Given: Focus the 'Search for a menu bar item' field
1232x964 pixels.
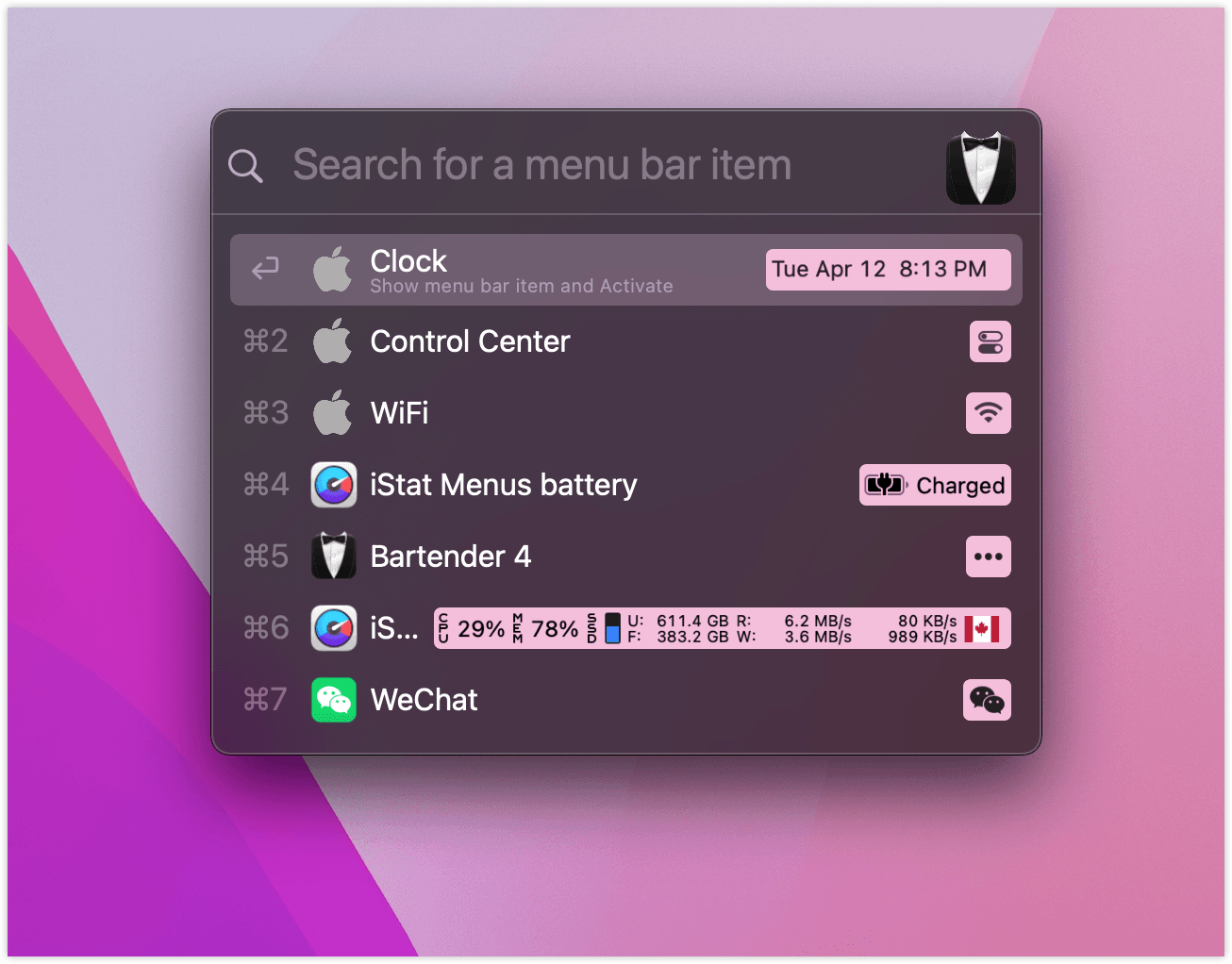Looking at the screenshot, I should 541,165.
